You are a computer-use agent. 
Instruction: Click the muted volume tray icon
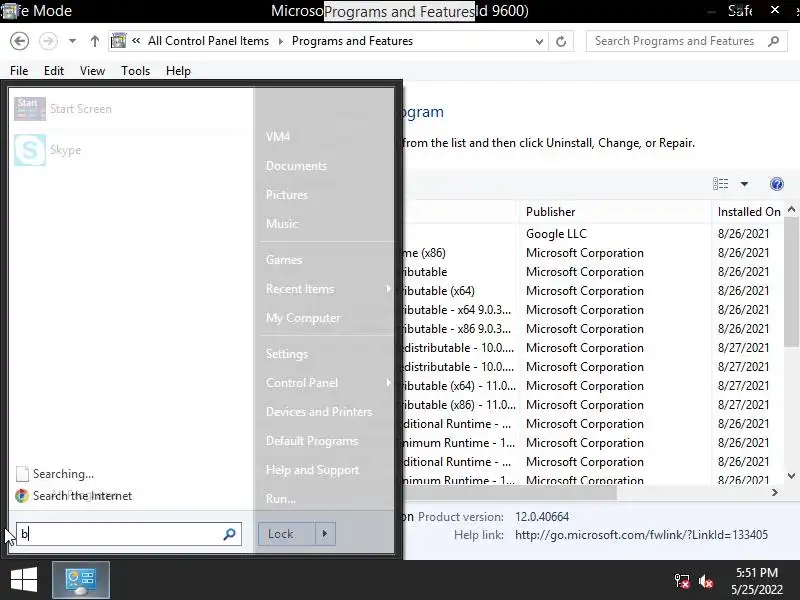click(706, 581)
